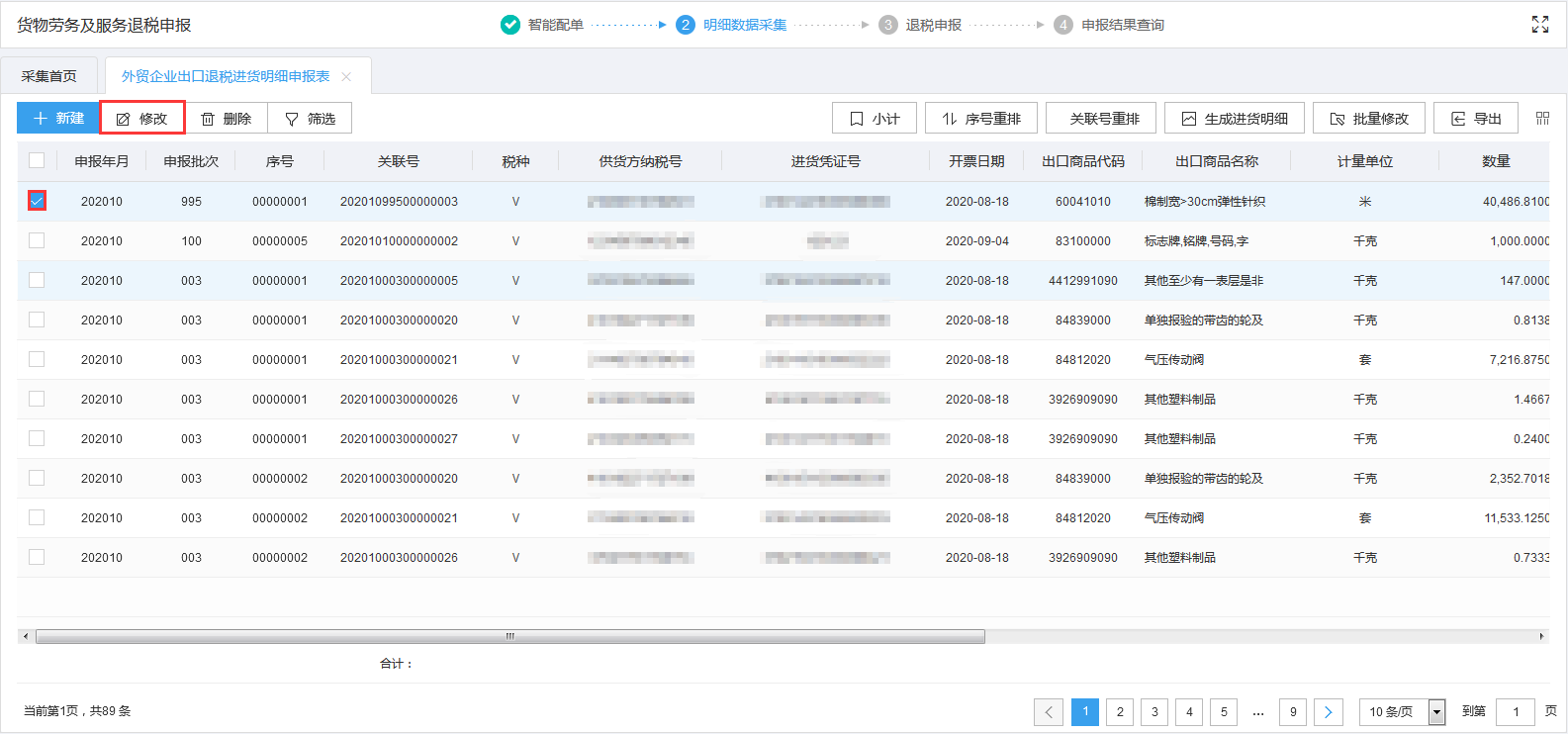Click the 导出 export button
The height and width of the screenshot is (734, 1568).
pos(1476,118)
